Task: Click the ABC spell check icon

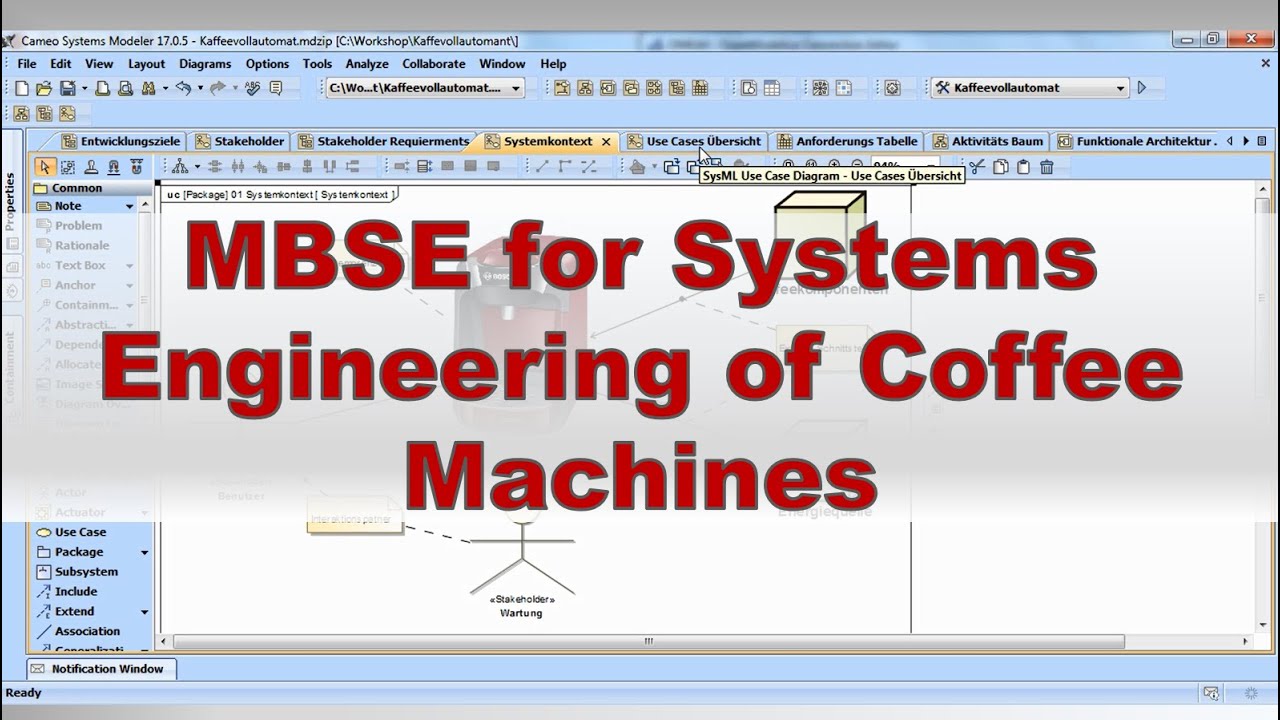Action: (253, 88)
